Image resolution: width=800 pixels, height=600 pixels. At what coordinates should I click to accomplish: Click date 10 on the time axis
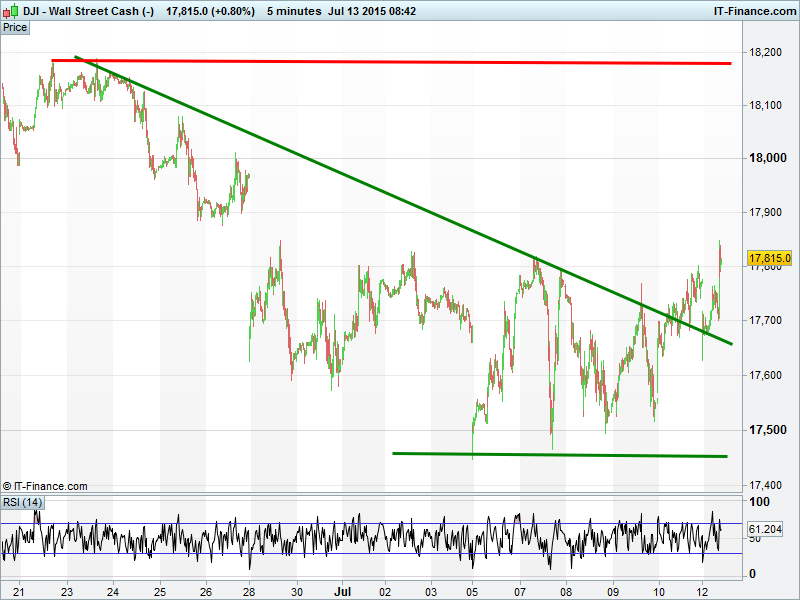click(x=659, y=592)
